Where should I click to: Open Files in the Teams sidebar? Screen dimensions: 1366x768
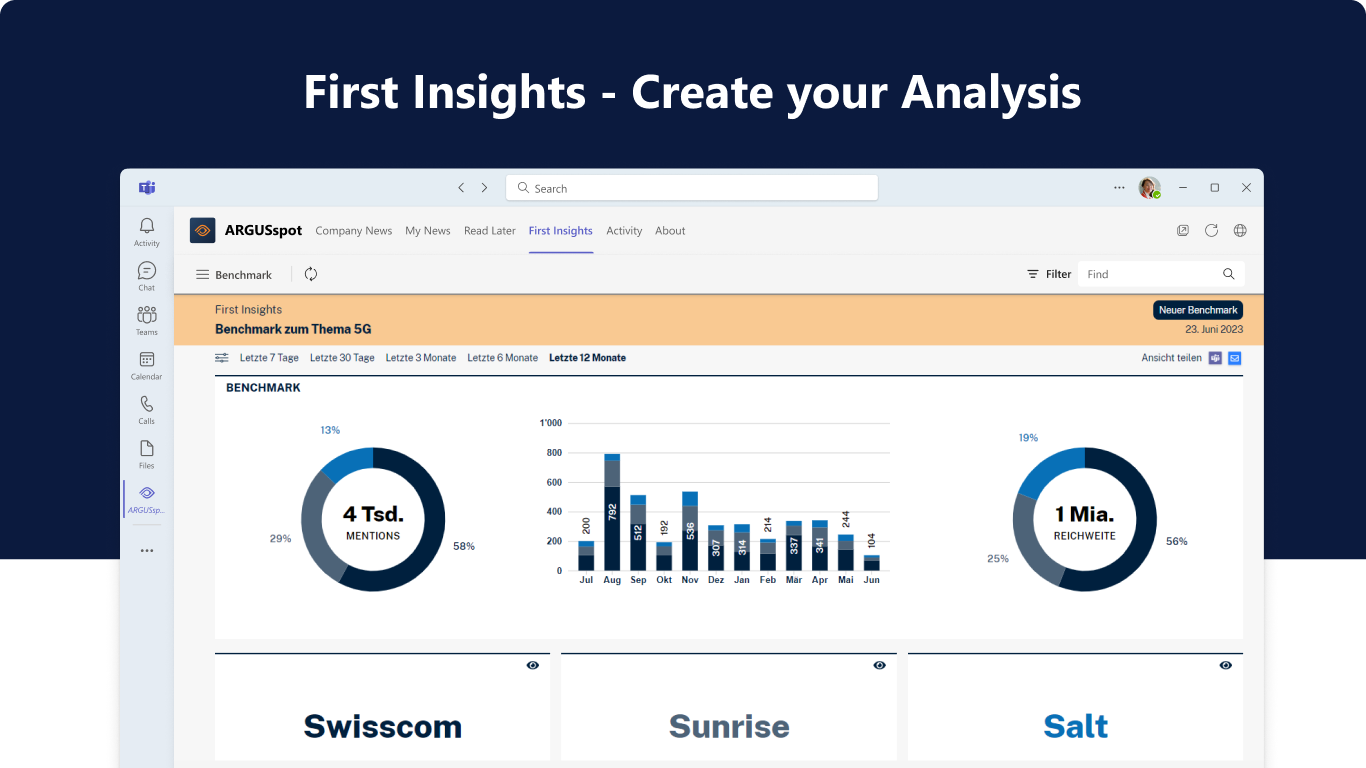(147, 454)
